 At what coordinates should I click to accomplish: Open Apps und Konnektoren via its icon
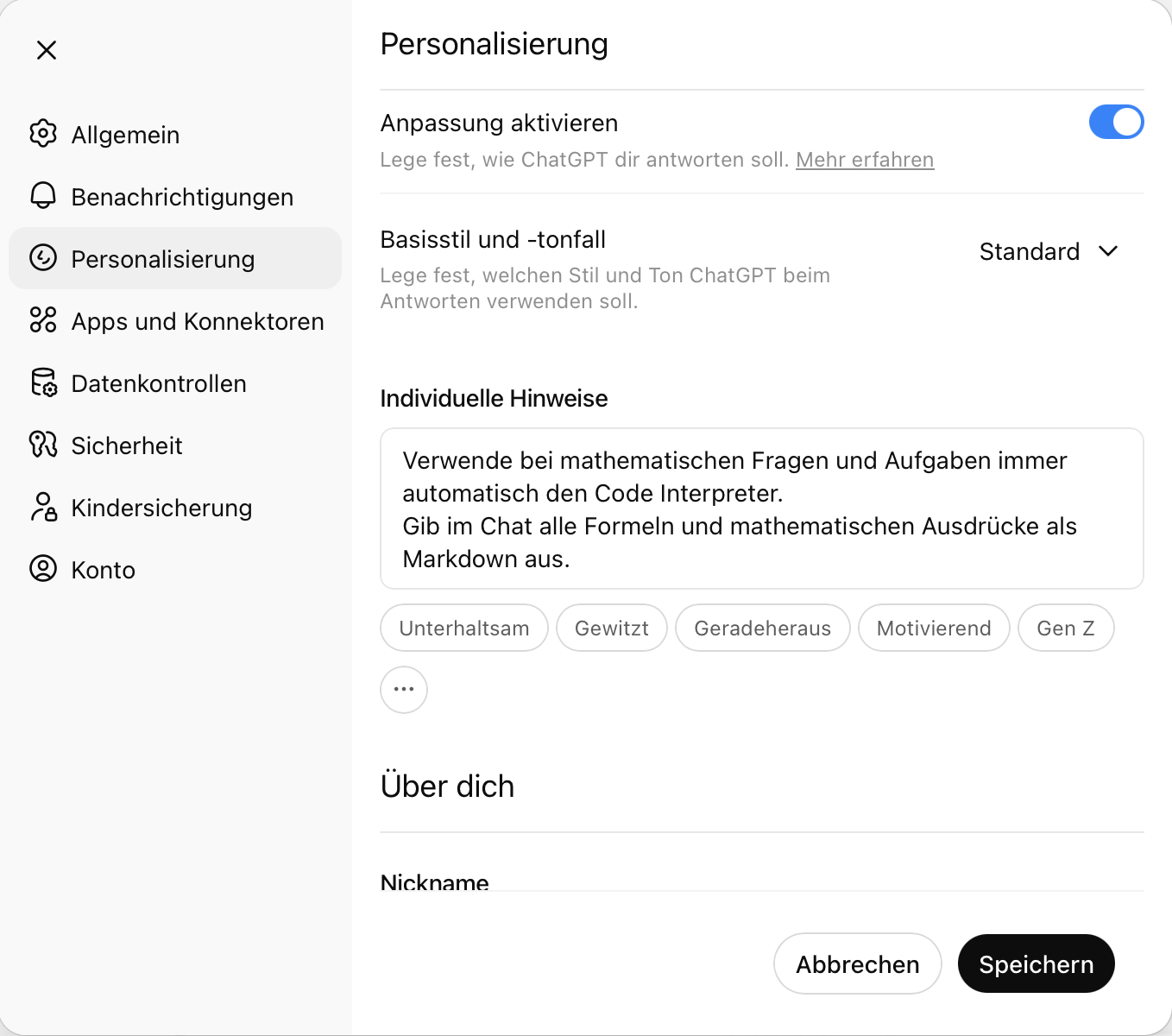click(43, 320)
